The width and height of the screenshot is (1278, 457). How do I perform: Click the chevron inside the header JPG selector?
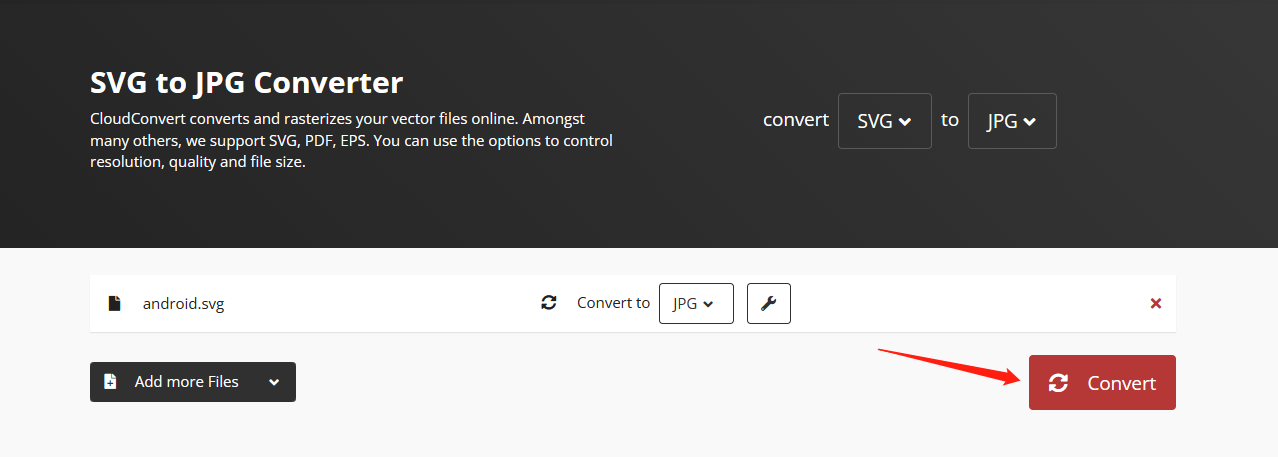coord(1030,122)
